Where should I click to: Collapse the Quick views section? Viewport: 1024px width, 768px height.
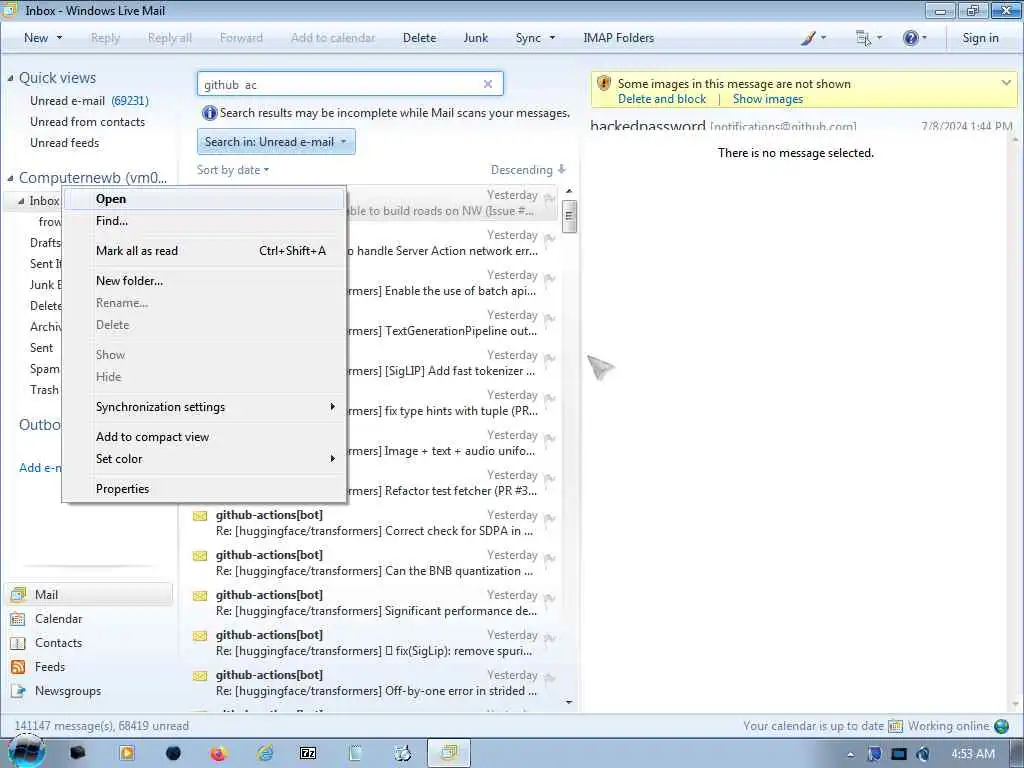pyautogui.click(x=10, y=78)
